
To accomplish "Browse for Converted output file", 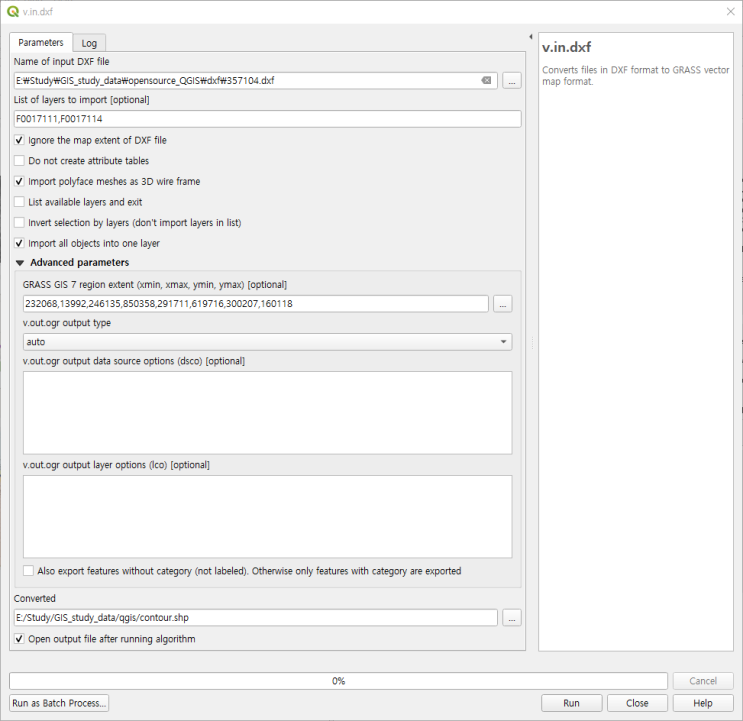I will coord(512,618).
